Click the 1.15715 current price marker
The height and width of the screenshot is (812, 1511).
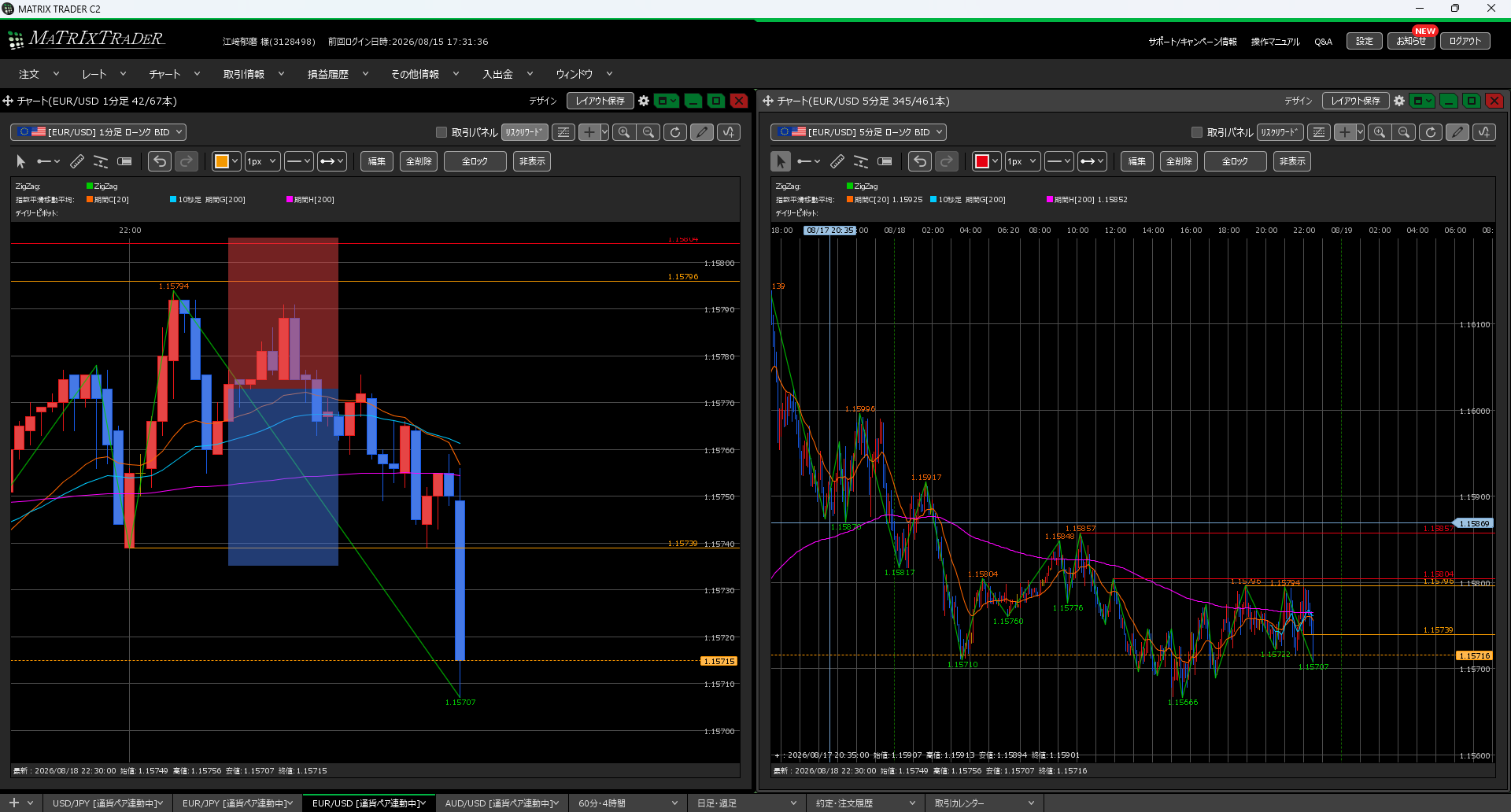pyautogui.click(x=719, y=661)
